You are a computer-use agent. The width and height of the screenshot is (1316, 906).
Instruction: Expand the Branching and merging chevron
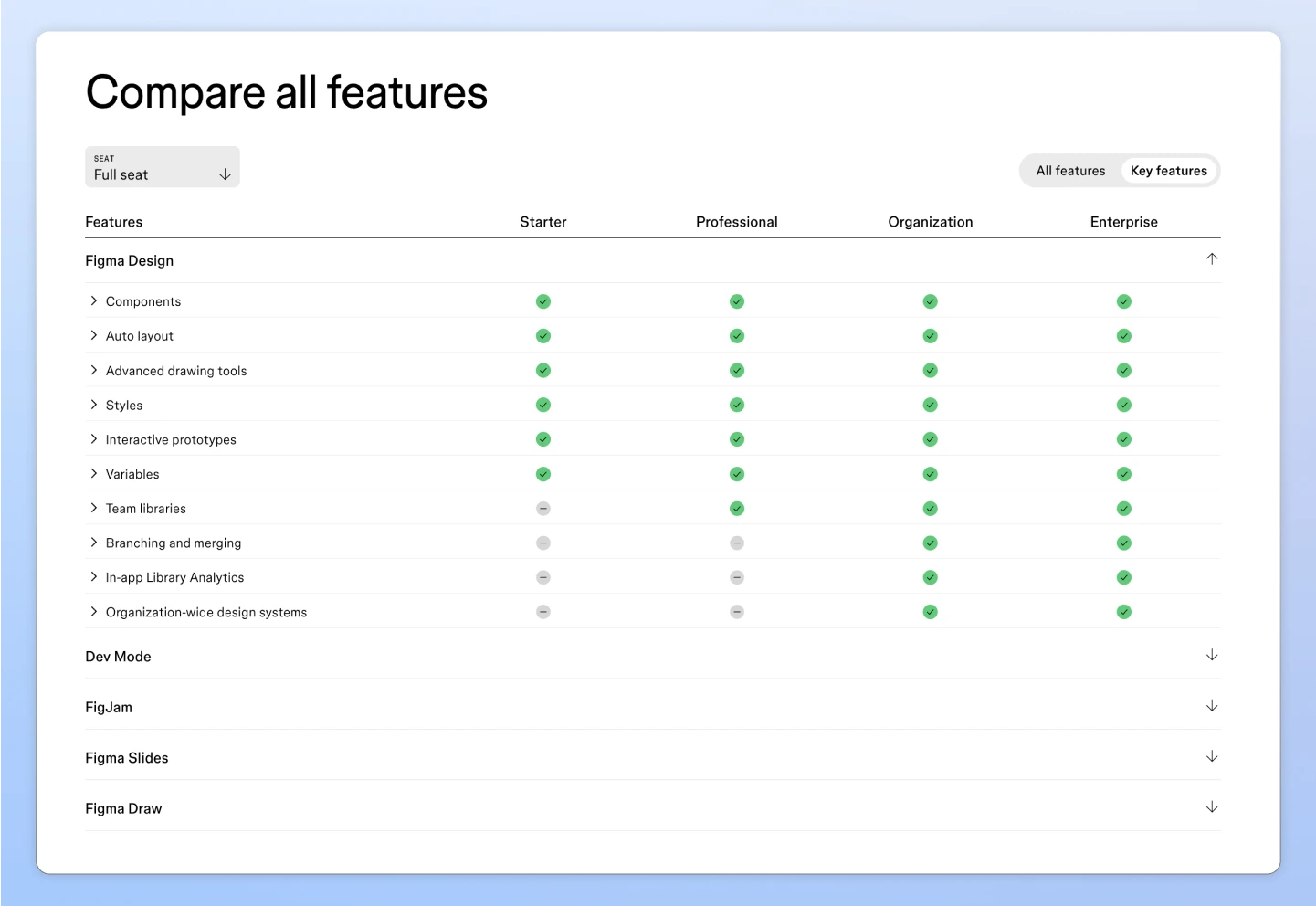tap(93, 543)
